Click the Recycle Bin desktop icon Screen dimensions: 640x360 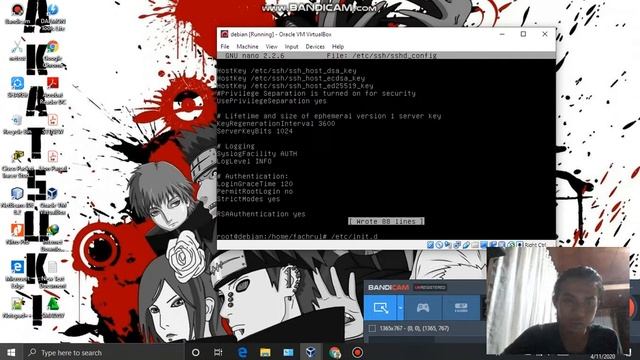coord(17,124)
